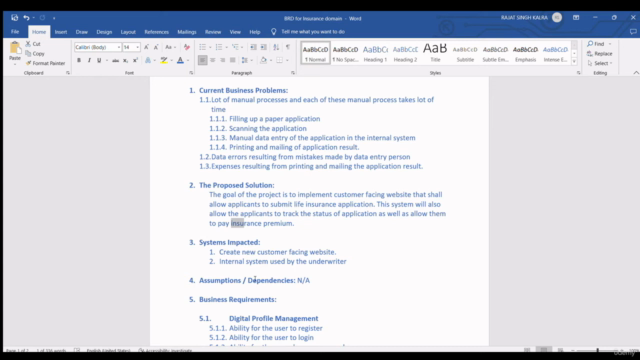Open Paragraph dialog launcher
The height and width of the screenshot is (360, 640).
point(293,73)
